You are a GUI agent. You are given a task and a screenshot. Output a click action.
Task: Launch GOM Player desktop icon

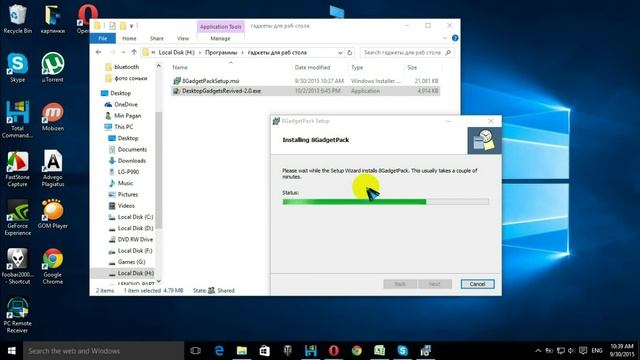pyautogui.click(x=53, y=214)
